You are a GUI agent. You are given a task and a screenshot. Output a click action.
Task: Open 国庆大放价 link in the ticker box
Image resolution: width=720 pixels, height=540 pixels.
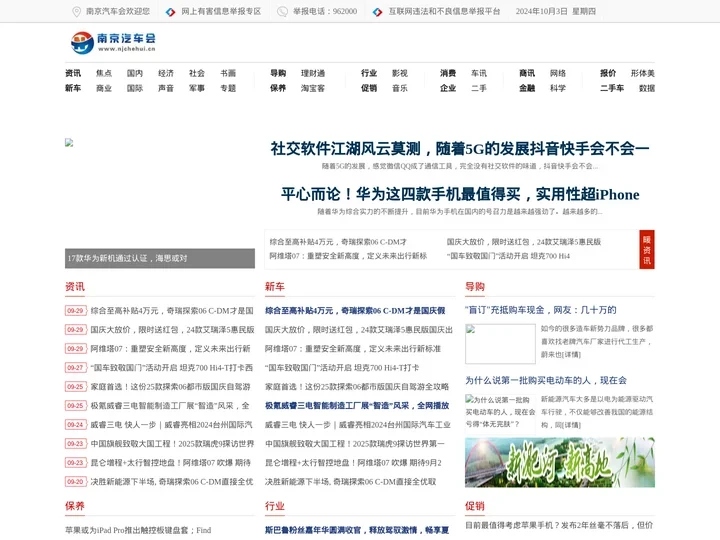point(523,242)
